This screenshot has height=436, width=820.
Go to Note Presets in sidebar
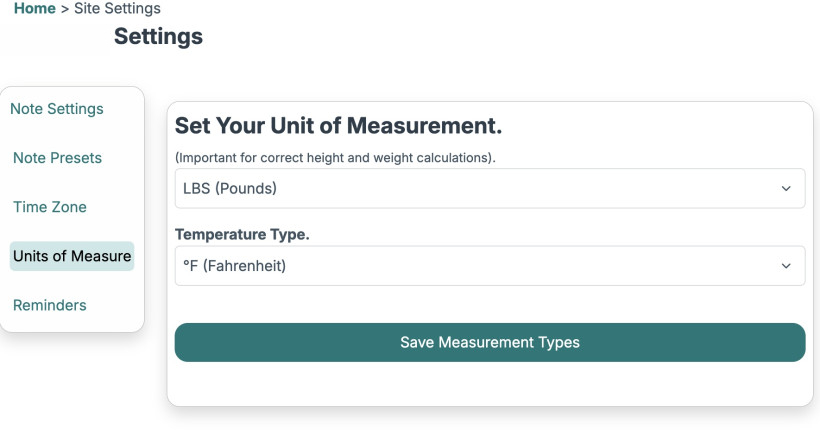[57, 158]
